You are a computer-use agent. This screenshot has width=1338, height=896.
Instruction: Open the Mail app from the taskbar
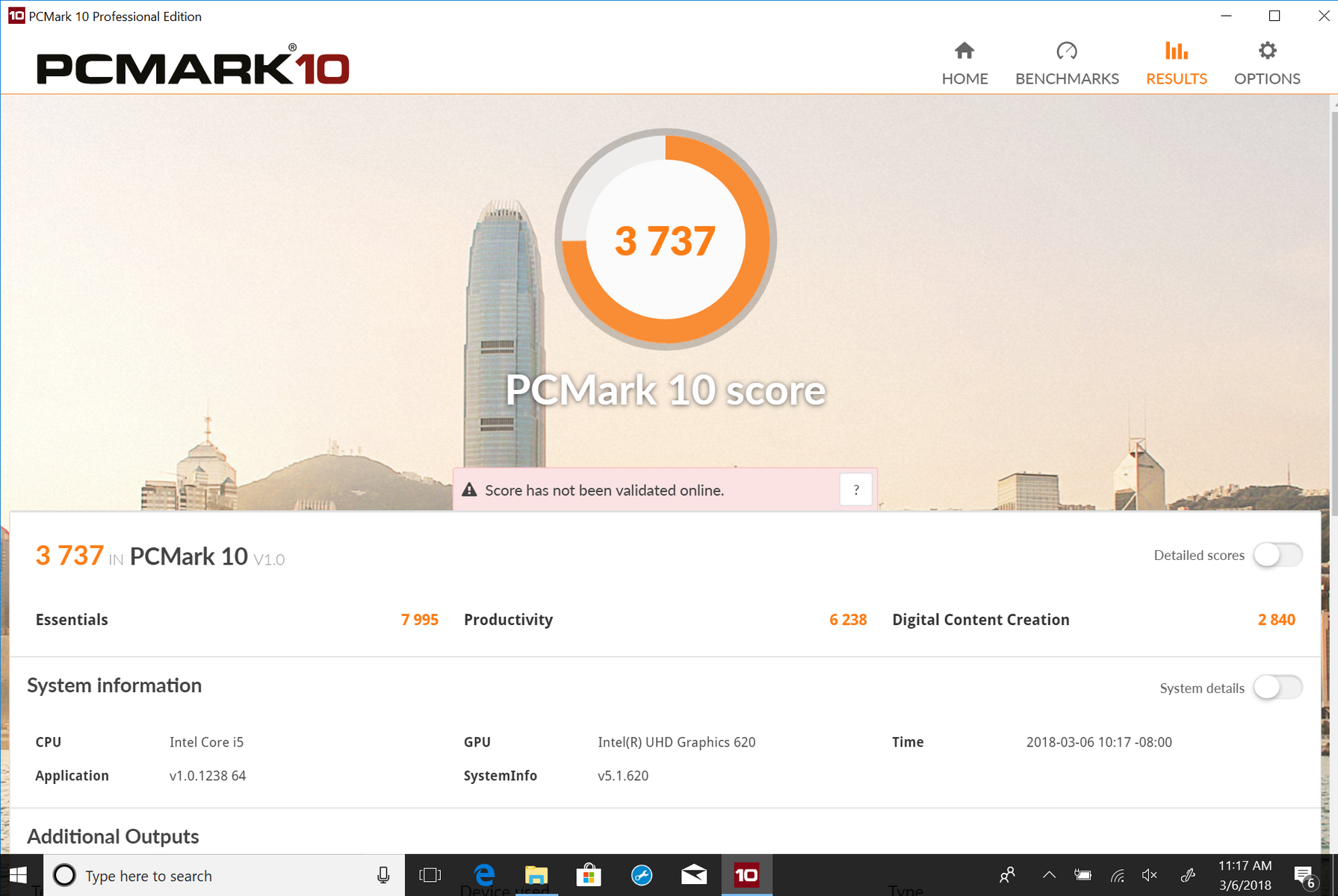point(694,875)
